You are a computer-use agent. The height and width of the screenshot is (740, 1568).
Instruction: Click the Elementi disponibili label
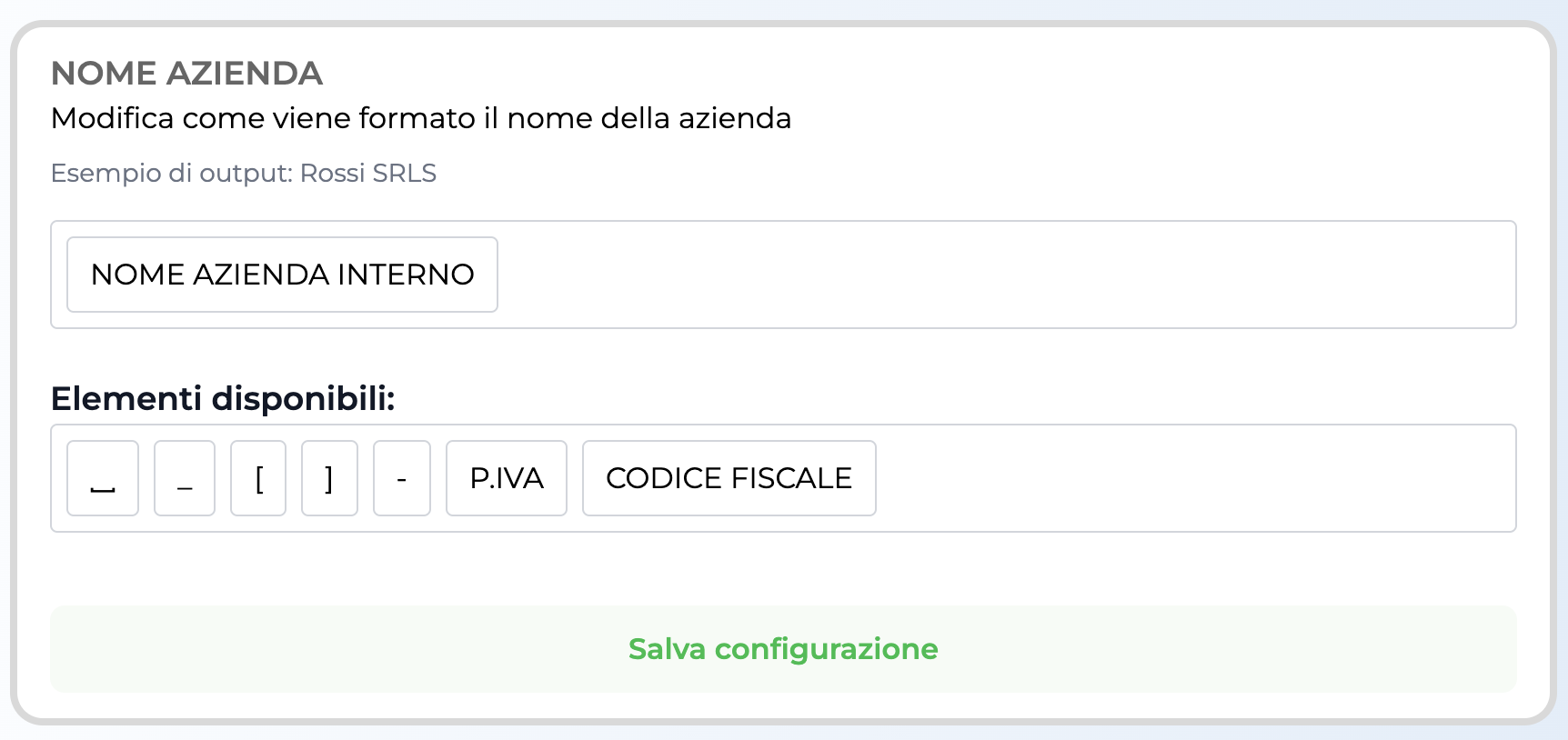pyautogui.click(x=224, y=398)
